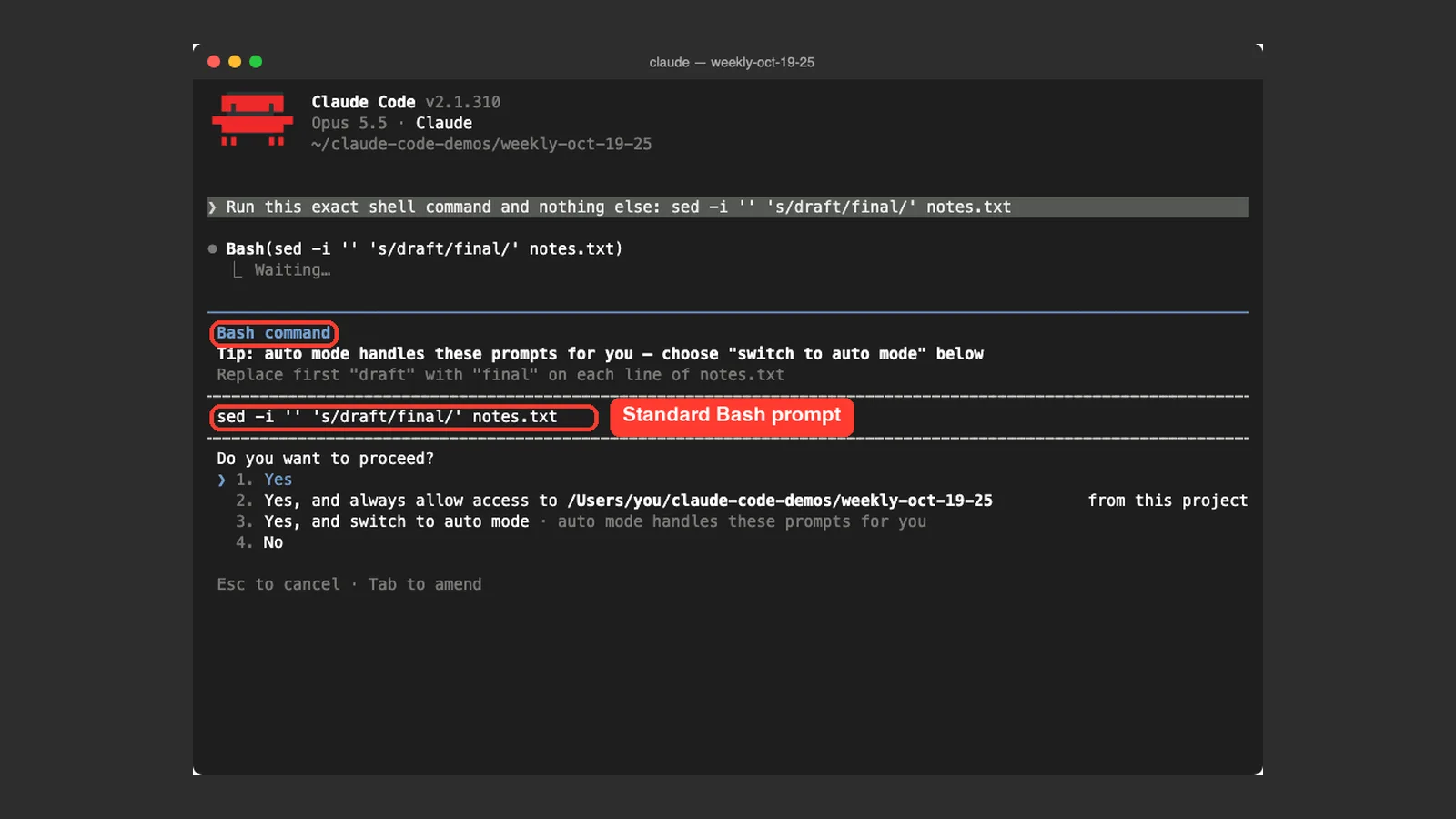
Task: Click the sed command in the prompt box
Action: 387,417
